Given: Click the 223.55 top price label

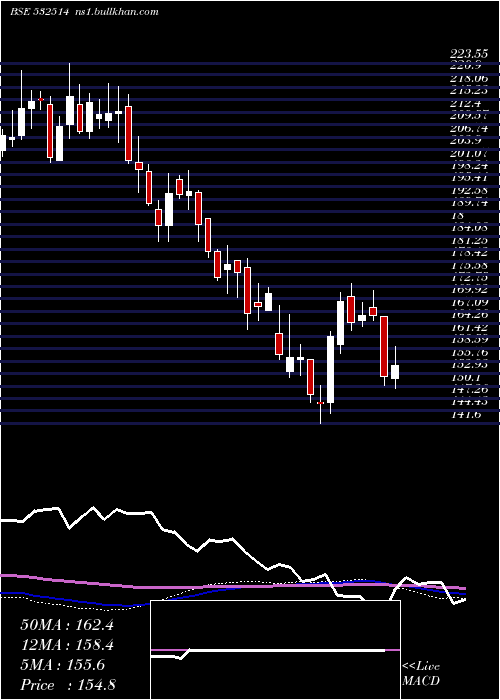Looking at the screenshot, I should pos(470,54).
